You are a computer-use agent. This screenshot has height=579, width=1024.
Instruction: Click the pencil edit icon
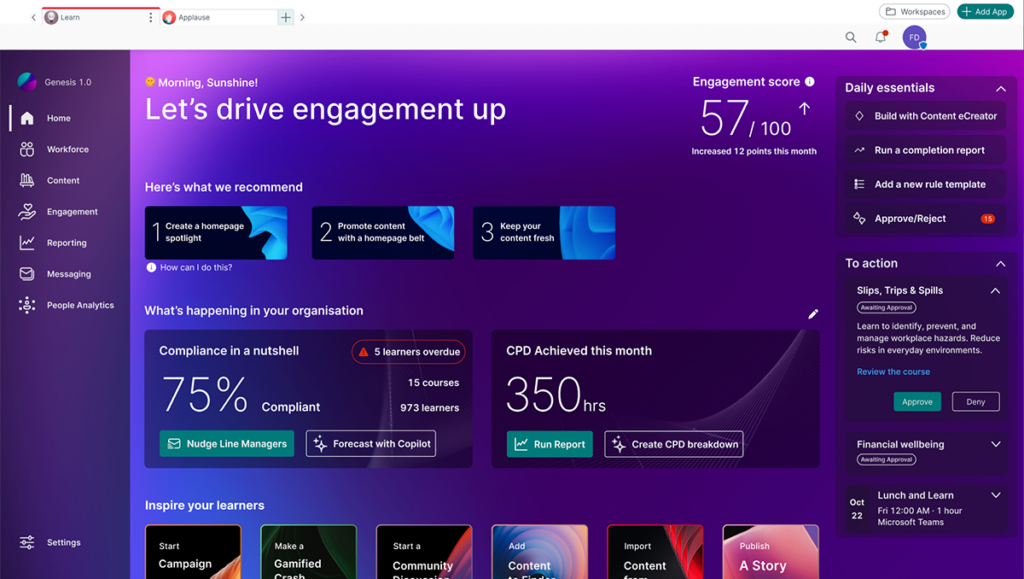pos(813,314)
